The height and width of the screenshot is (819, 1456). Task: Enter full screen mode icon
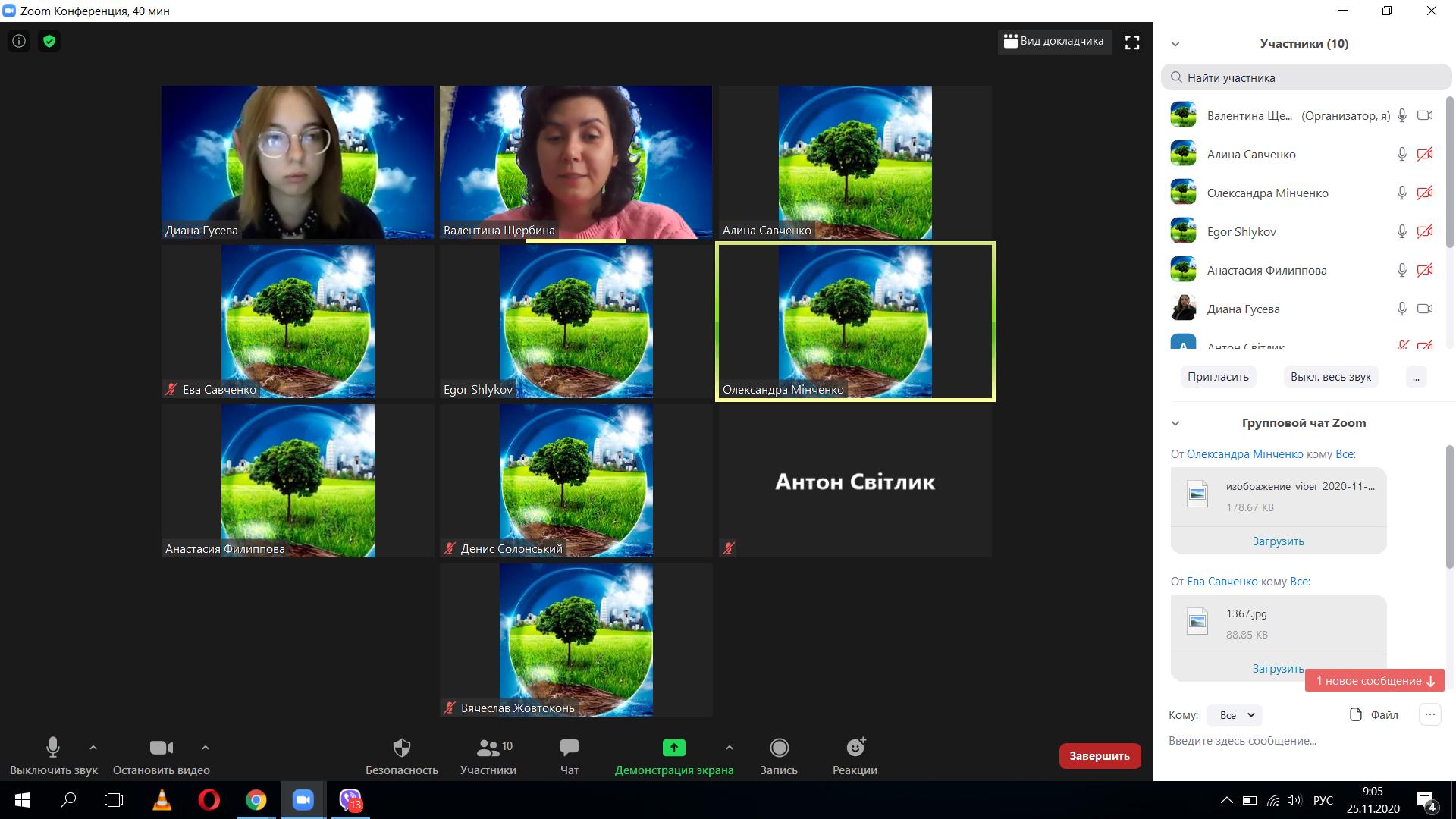1132,42
